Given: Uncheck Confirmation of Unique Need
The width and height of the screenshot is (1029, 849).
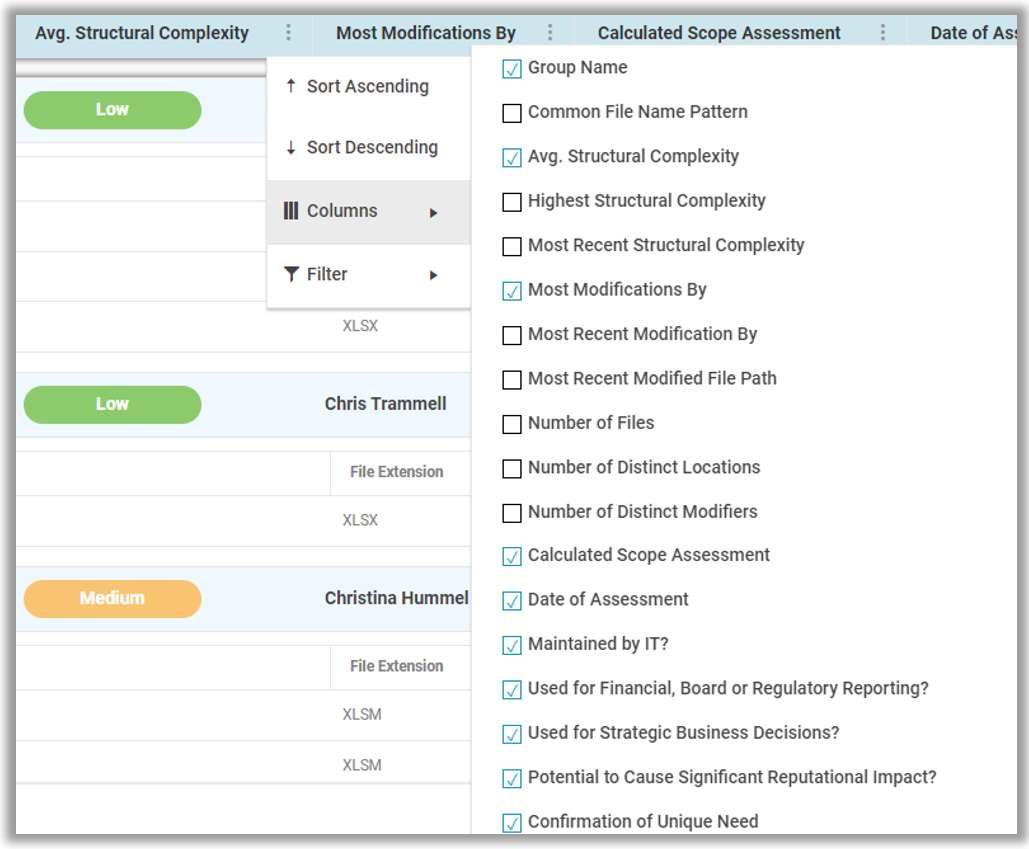Looking at the screenshot, I should click(512, 822).
